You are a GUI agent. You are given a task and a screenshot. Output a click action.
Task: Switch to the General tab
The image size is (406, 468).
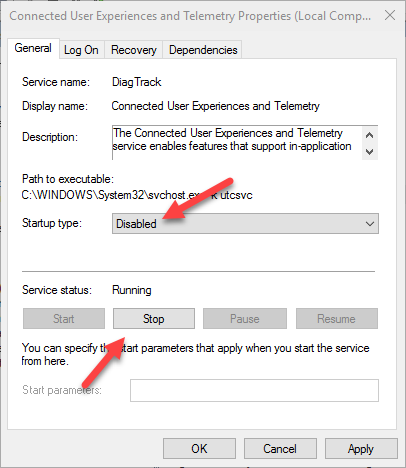coord(33,48)
